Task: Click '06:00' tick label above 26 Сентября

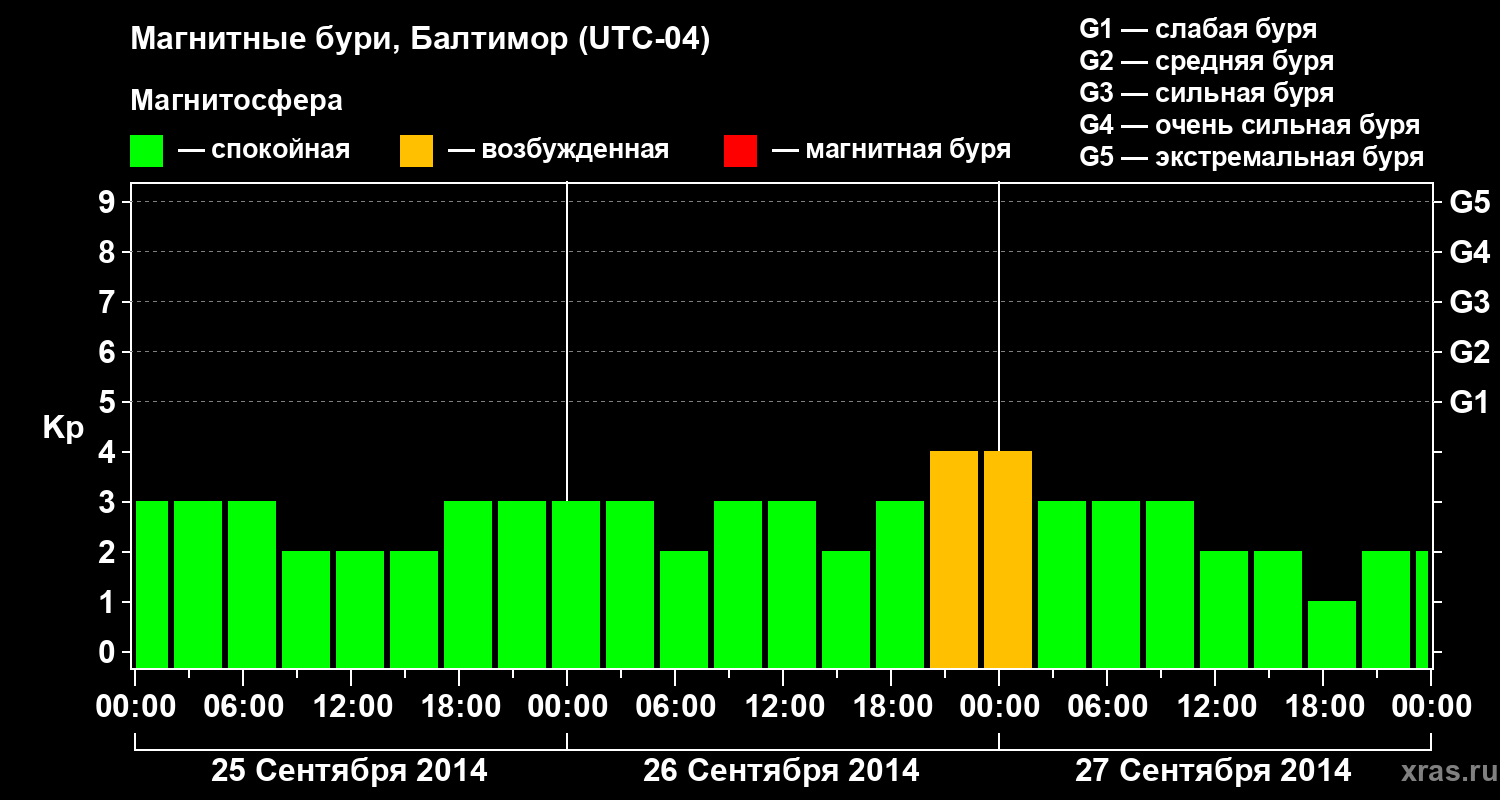Action: tap(676, 707)
